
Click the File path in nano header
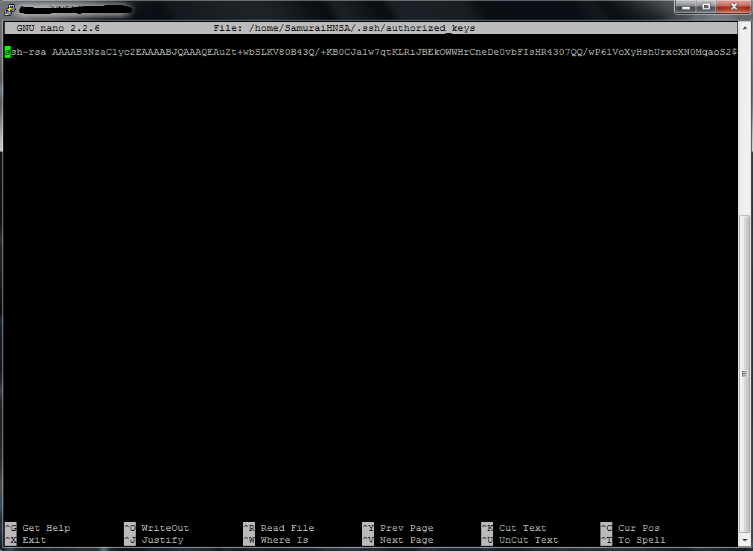(x=344, y=28)
